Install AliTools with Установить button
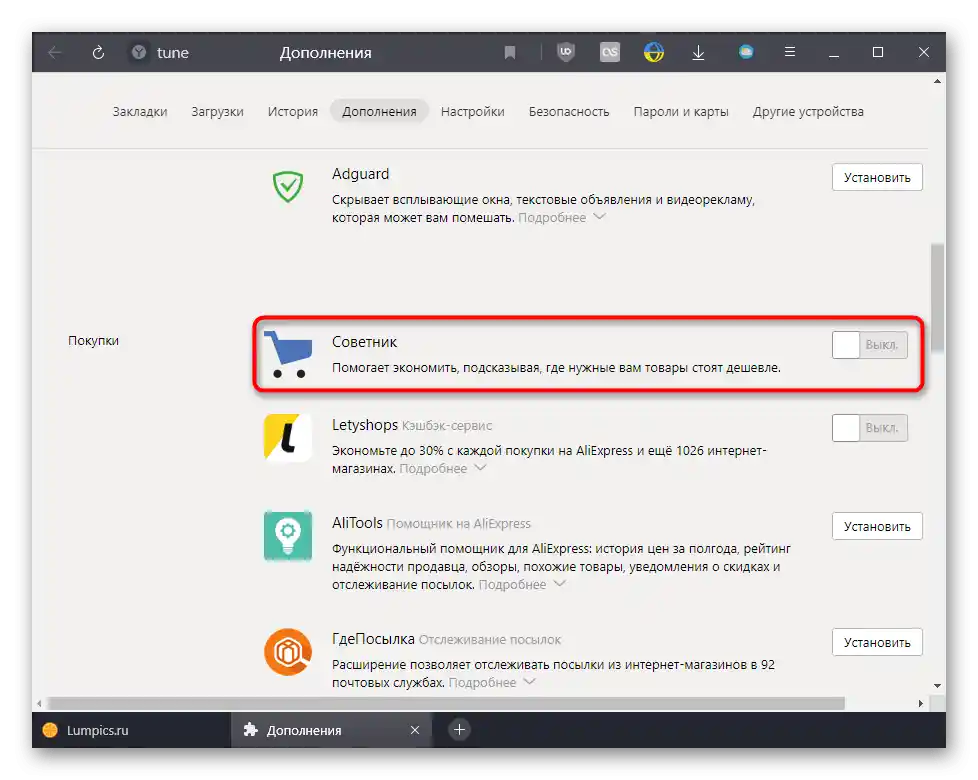Image resolution: width=978 pixels, height=780 pixels. 877,527
